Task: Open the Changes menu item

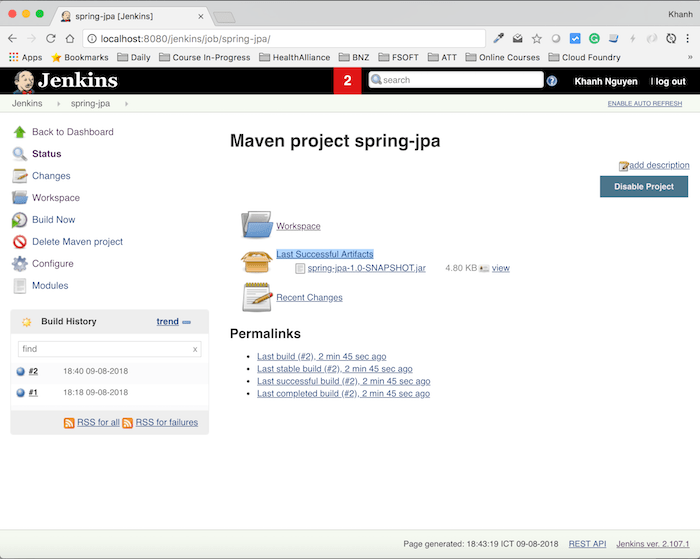Action: (51, 176)
